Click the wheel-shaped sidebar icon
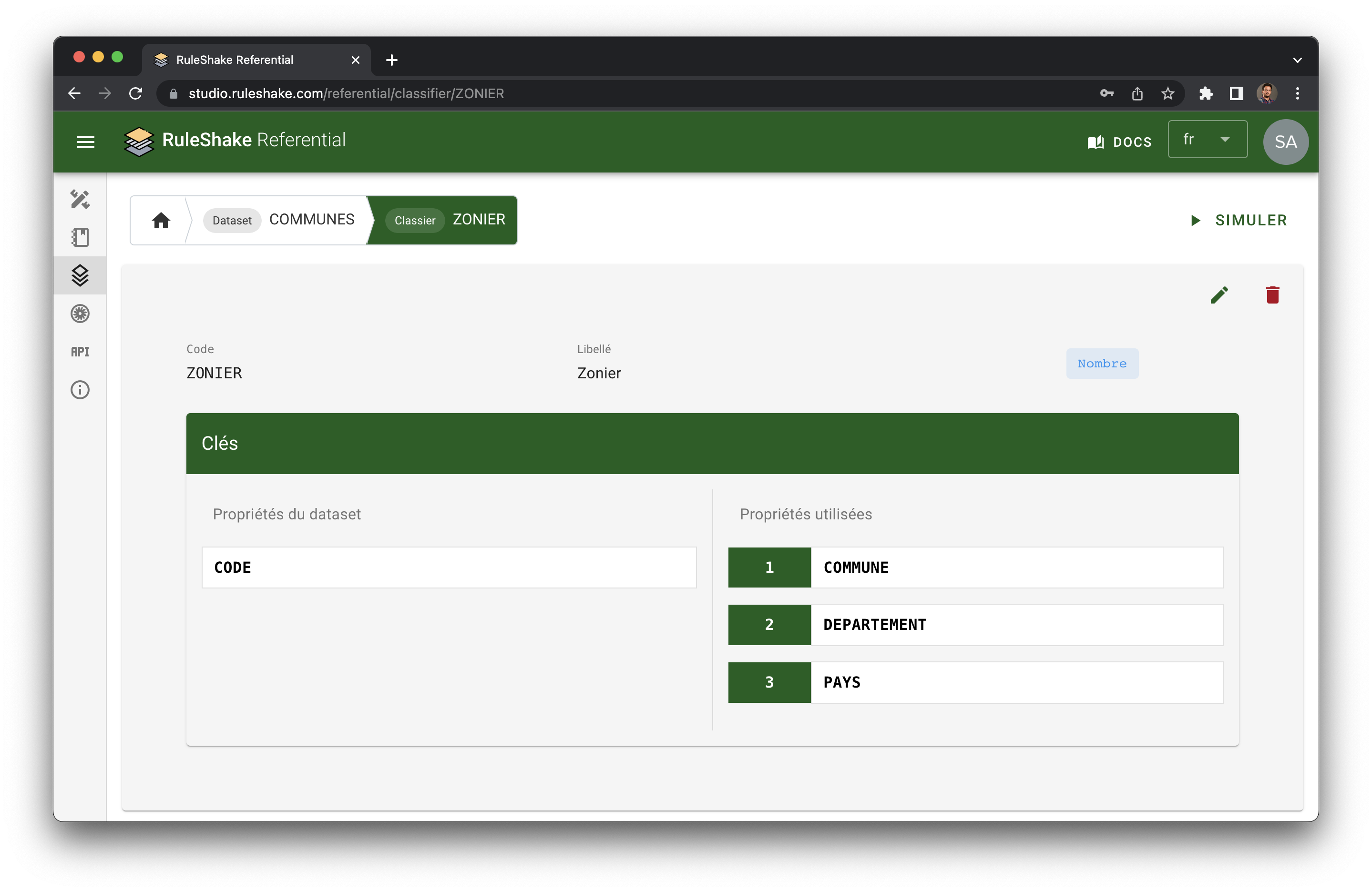 [80, 314]
